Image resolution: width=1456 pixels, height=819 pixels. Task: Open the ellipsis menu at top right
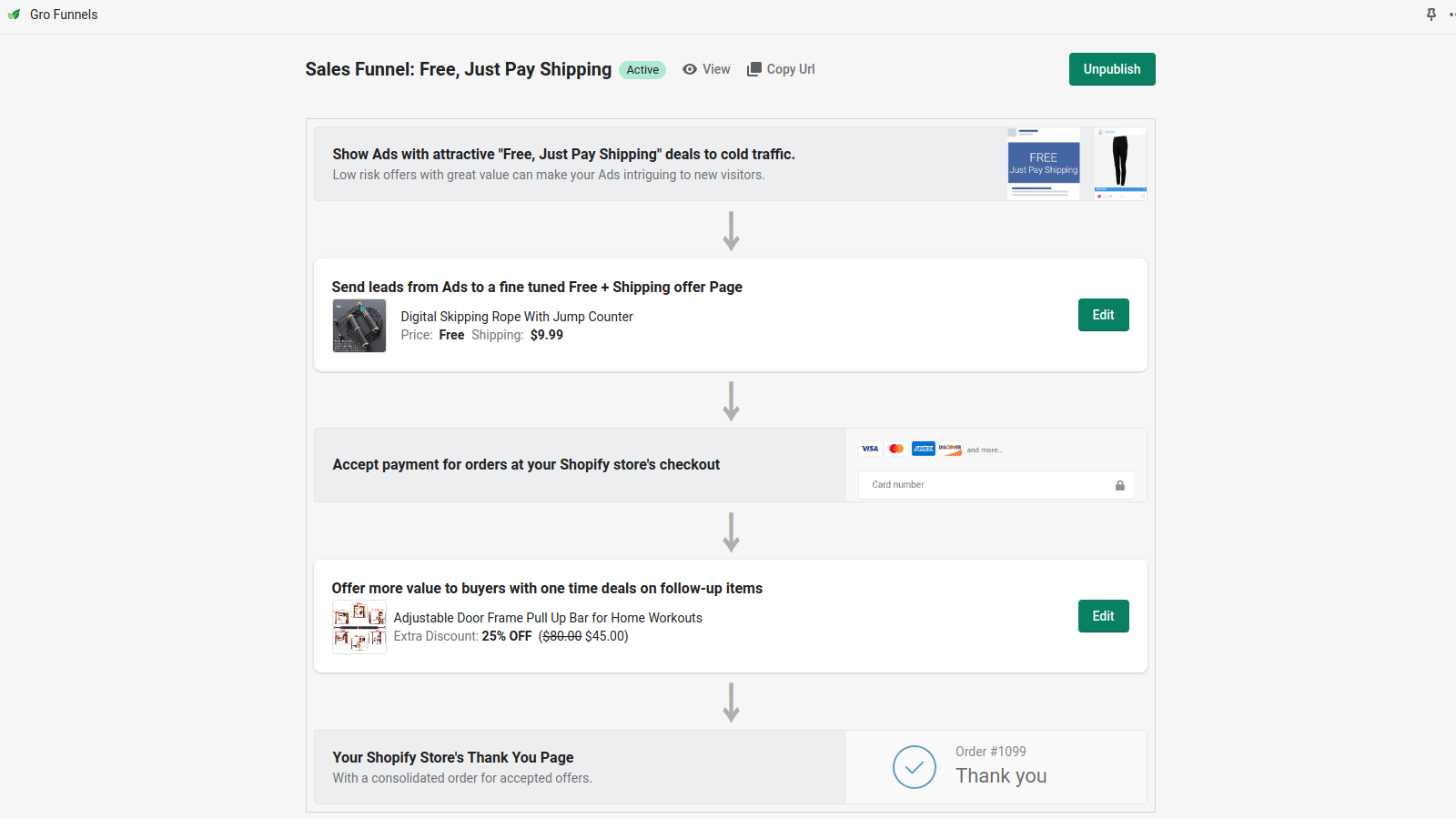1451,14
